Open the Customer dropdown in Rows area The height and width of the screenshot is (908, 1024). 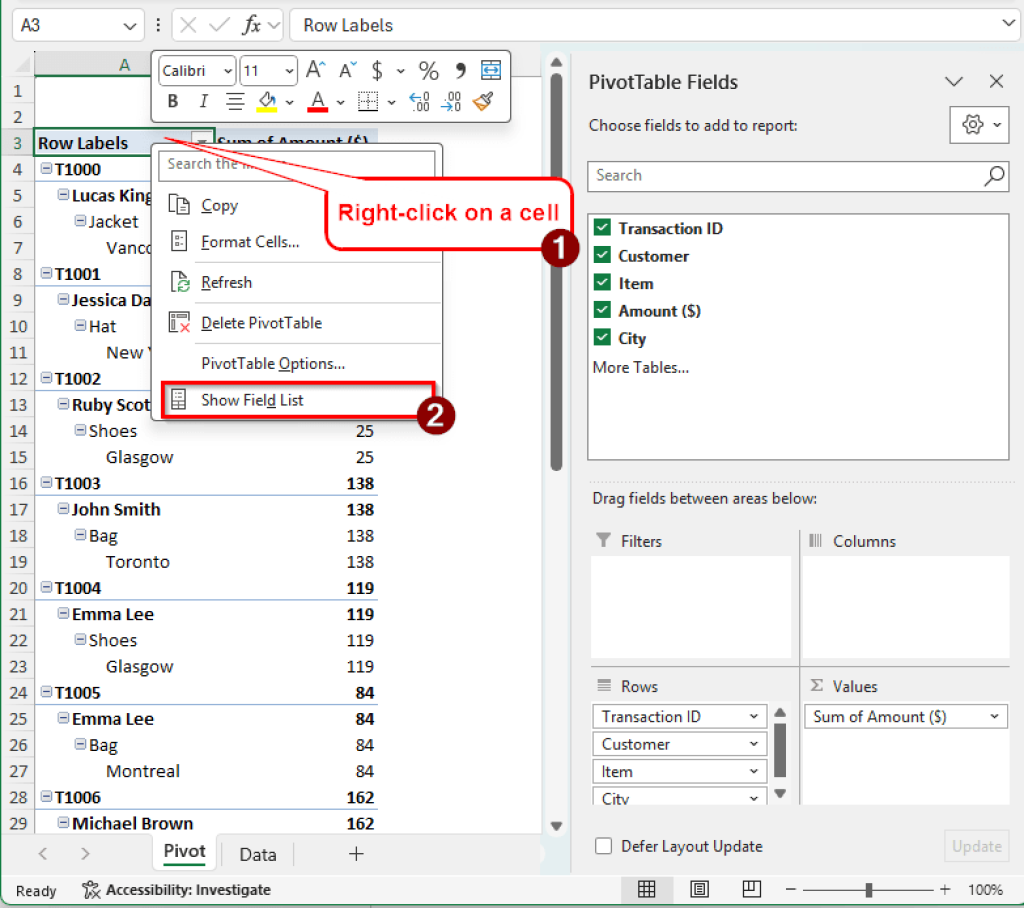click(752, 743)
